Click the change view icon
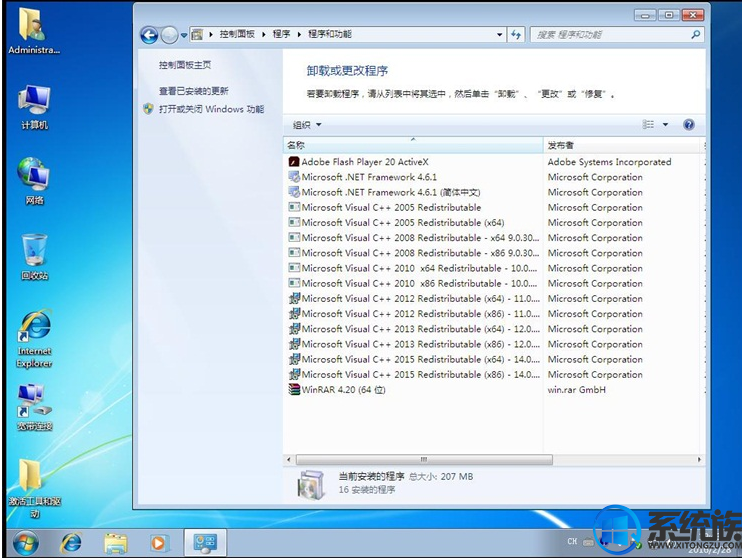 tap(648, 124)
